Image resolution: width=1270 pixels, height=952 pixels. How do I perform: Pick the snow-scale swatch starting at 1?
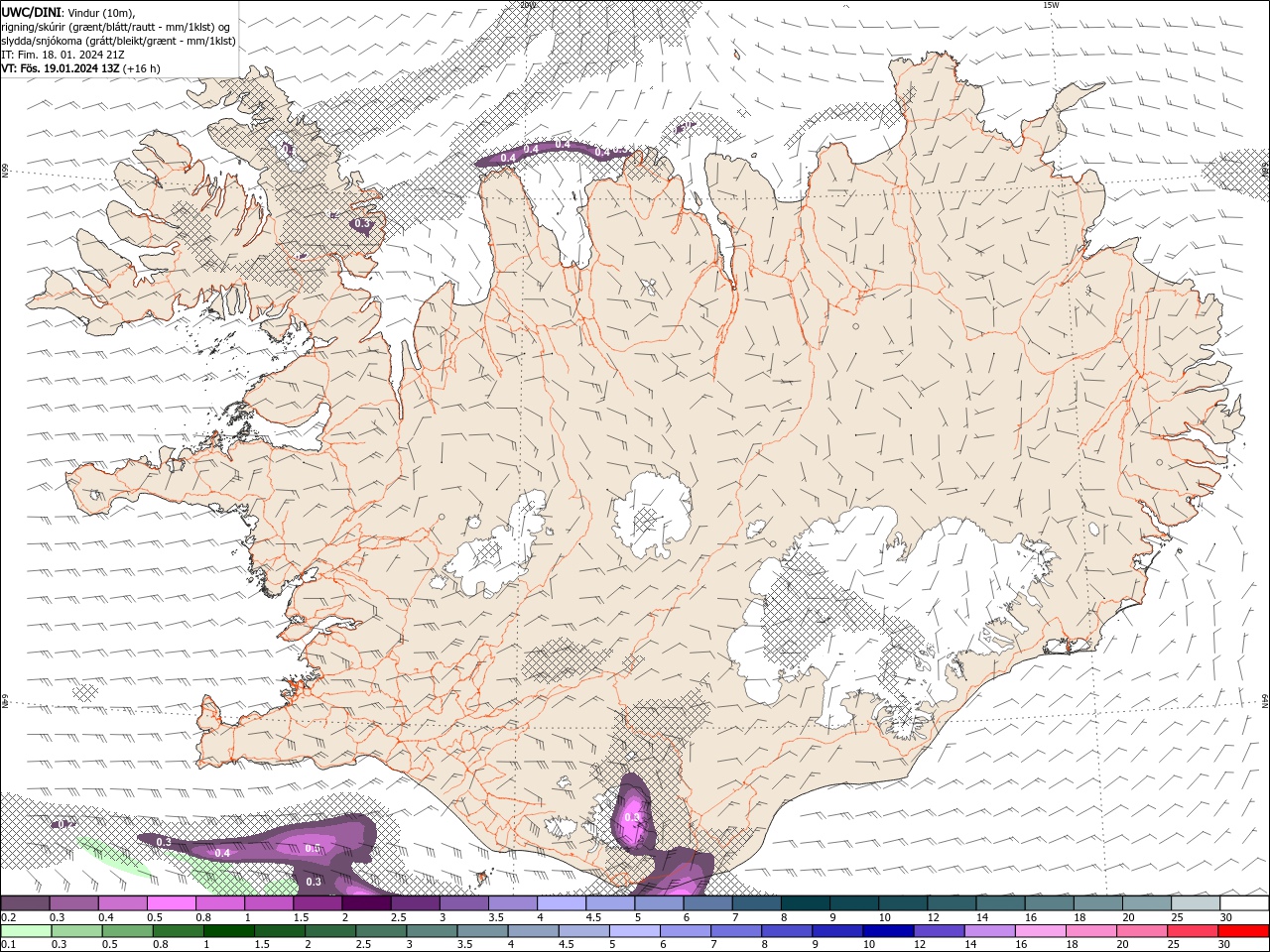point(268,903)
